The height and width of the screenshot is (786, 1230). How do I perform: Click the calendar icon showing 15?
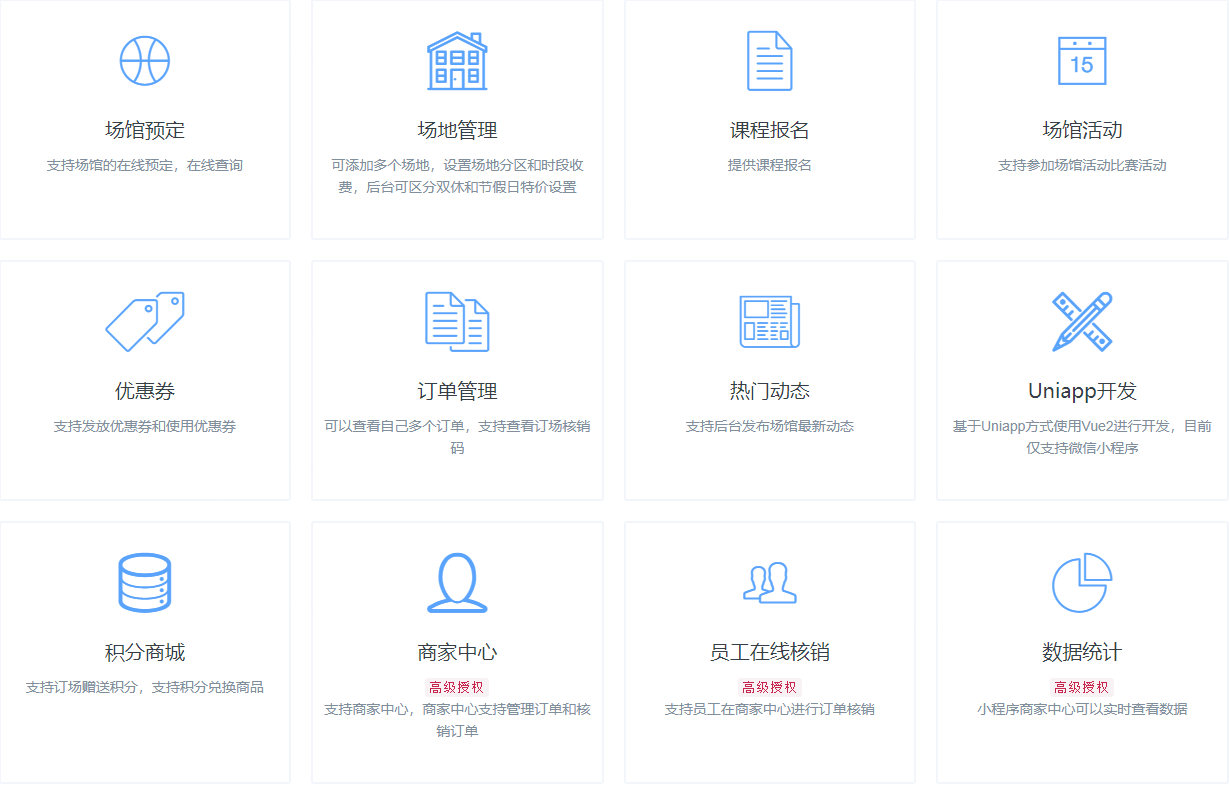click(1082, 61)
